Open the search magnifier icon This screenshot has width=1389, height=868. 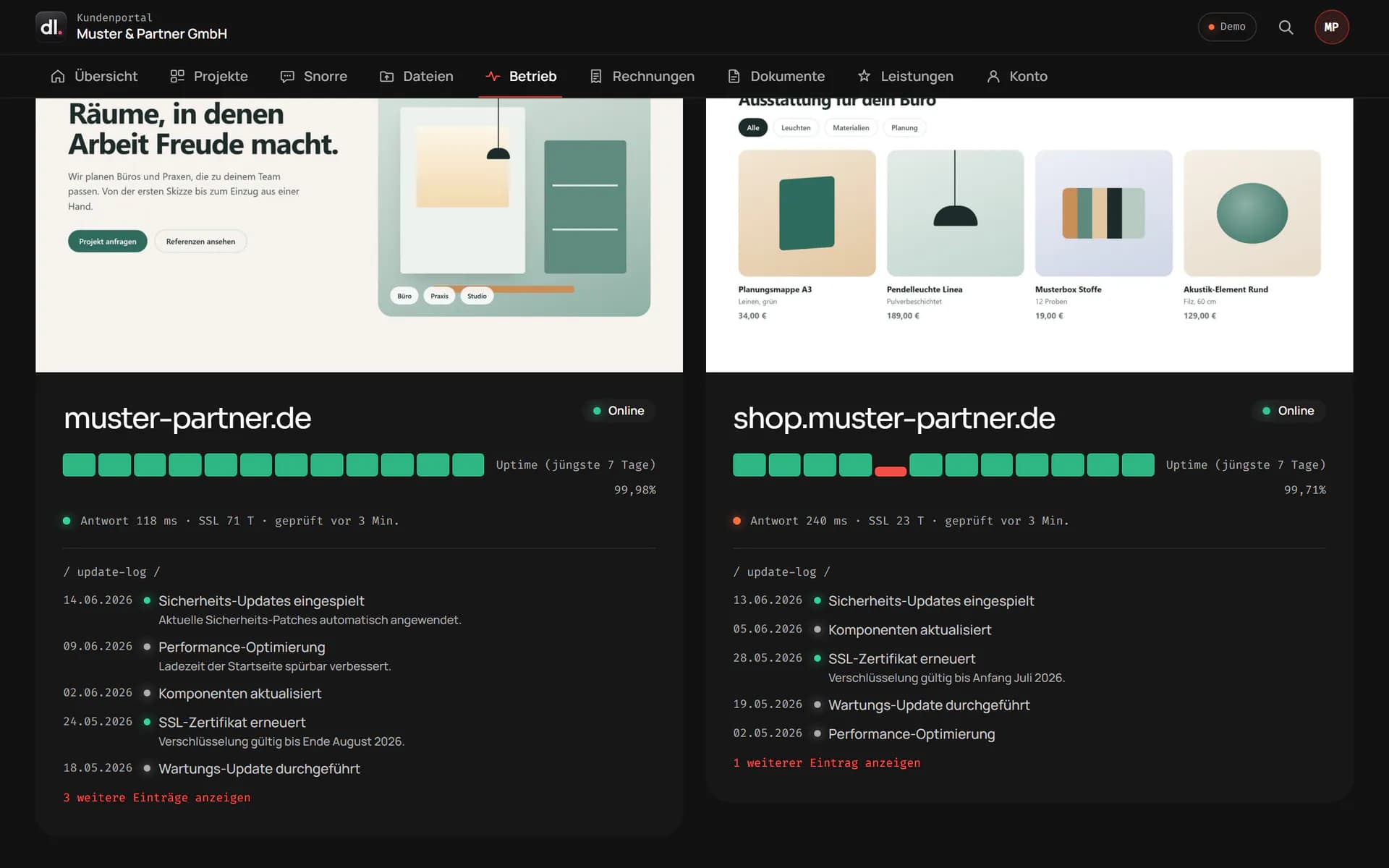1286,27
